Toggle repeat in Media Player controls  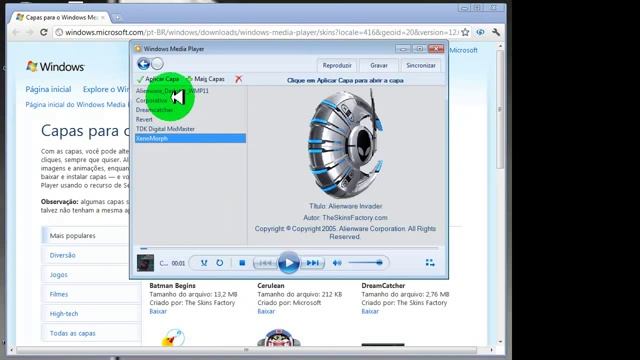pyautogui.click(x=220, y=263)
